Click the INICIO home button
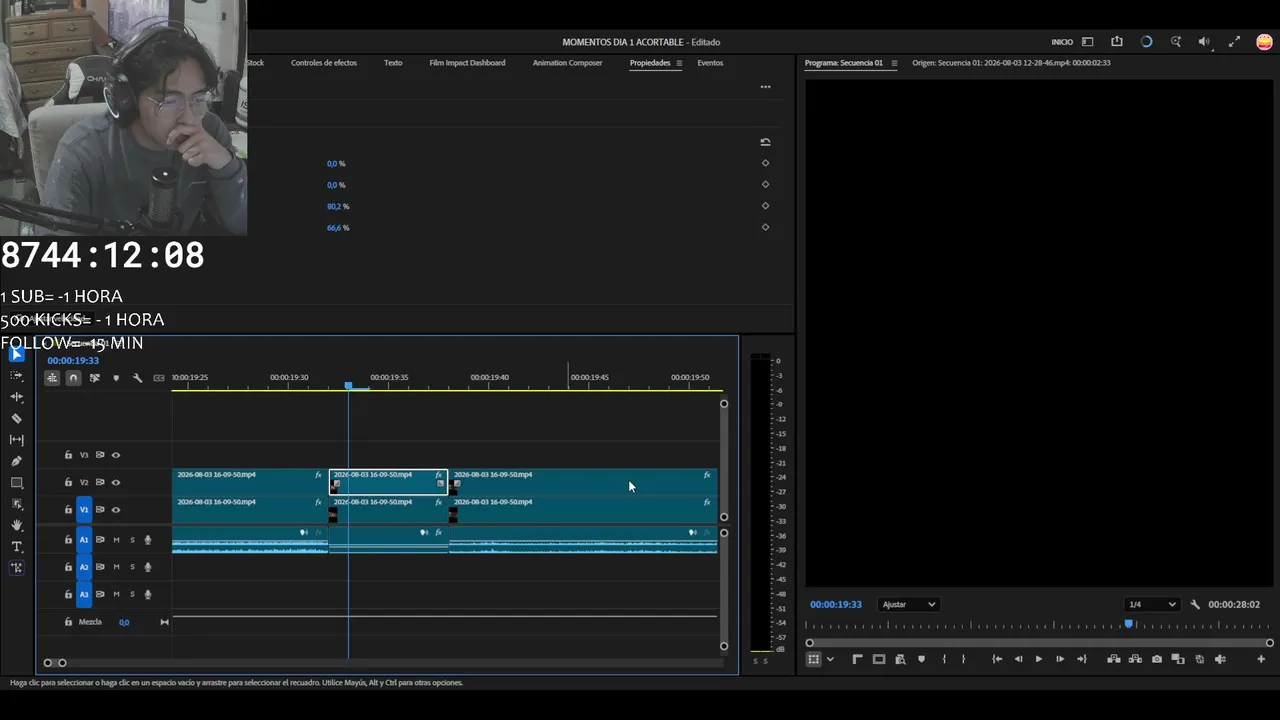This screenshot has height=720, width=1280. (x=1062, y=42)
